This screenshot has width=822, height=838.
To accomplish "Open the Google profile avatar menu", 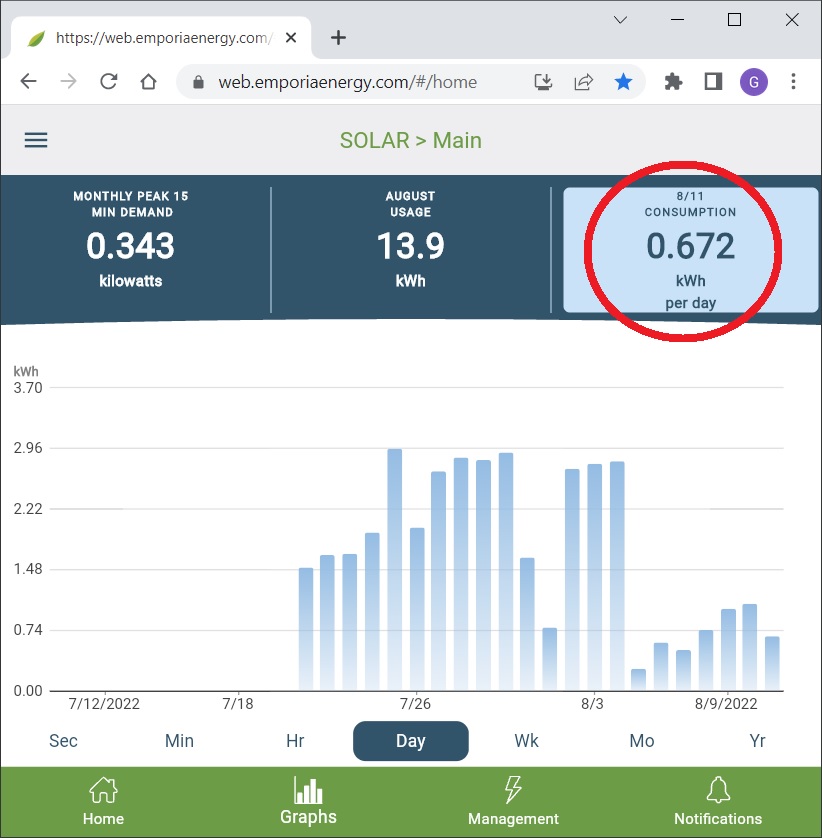I will tap(753, 82).
